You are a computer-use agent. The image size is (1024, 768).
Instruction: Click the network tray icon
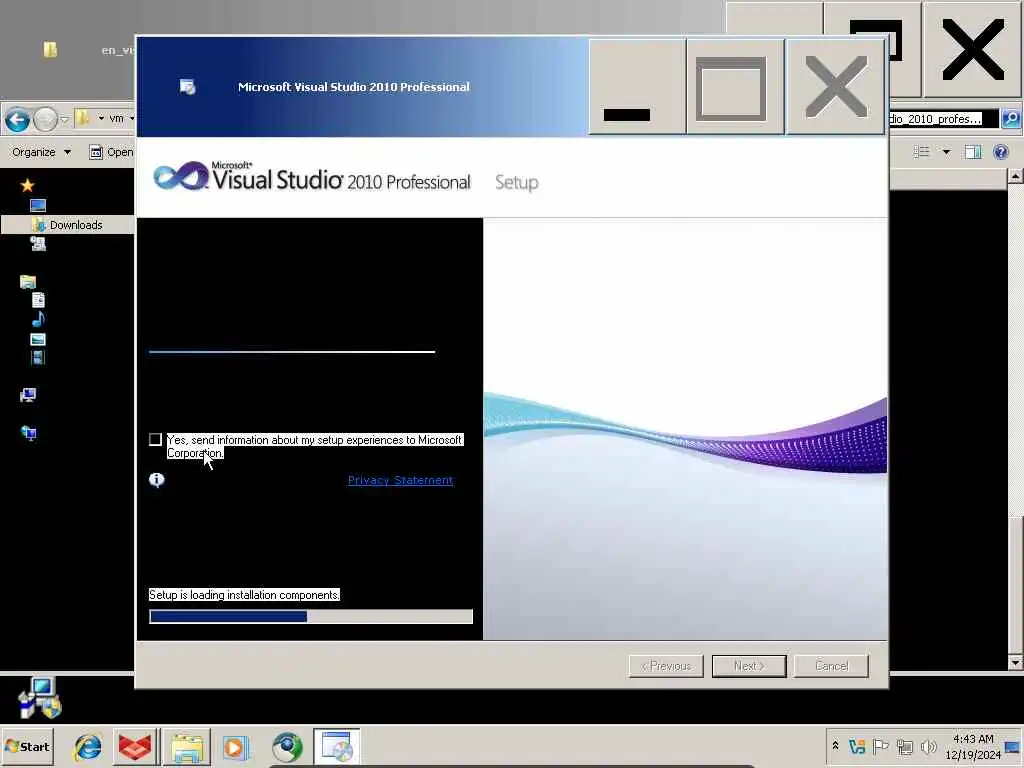pyautogui.click(x=904, y=746)
